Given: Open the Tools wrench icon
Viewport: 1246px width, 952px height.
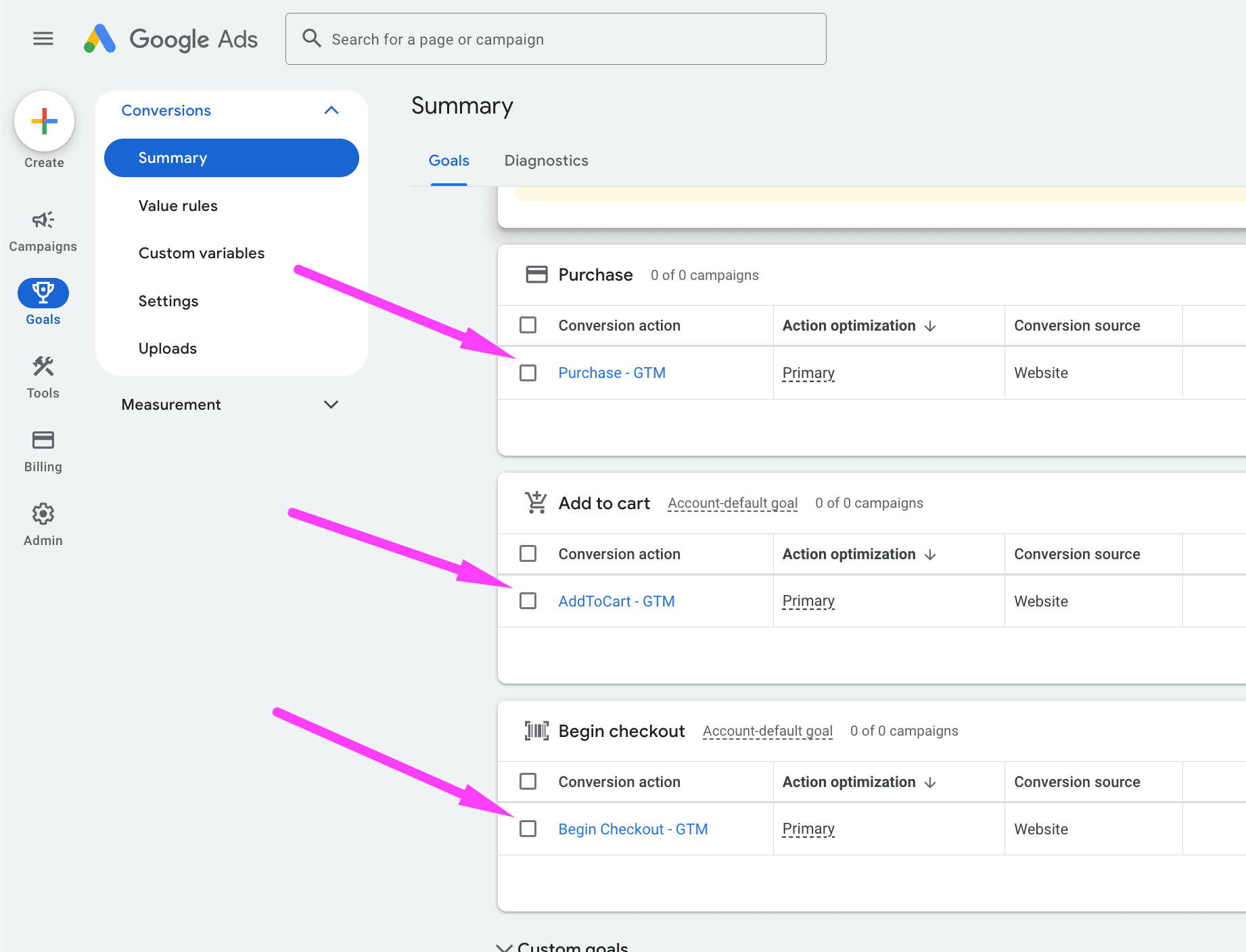Looking at the screenshot, I should coord(43,366).
